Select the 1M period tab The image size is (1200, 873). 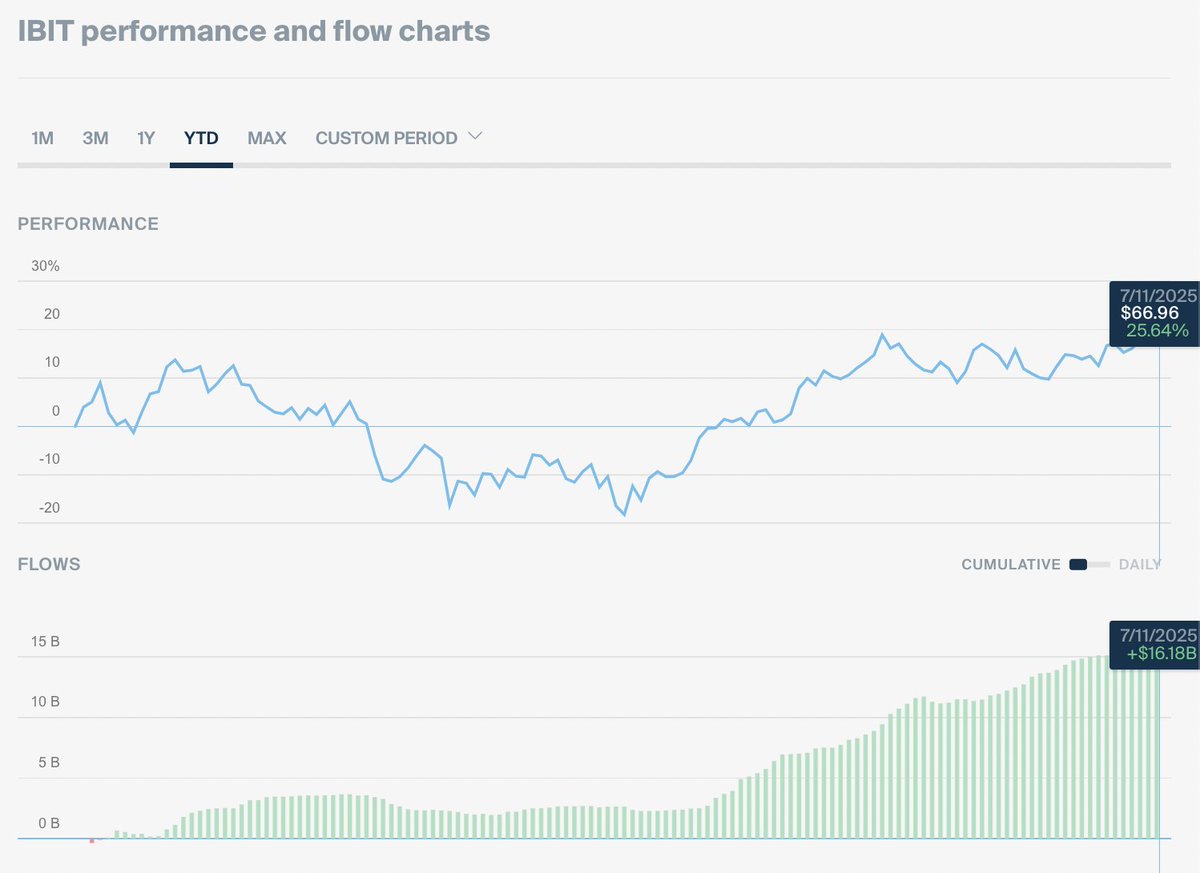point(42,138)
